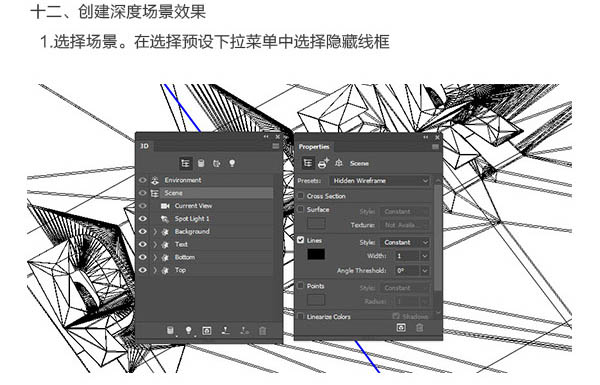This screenshot has height=385, width=600.
Task: Open Lines Width dropdown arrow
Action: (425, 256)
